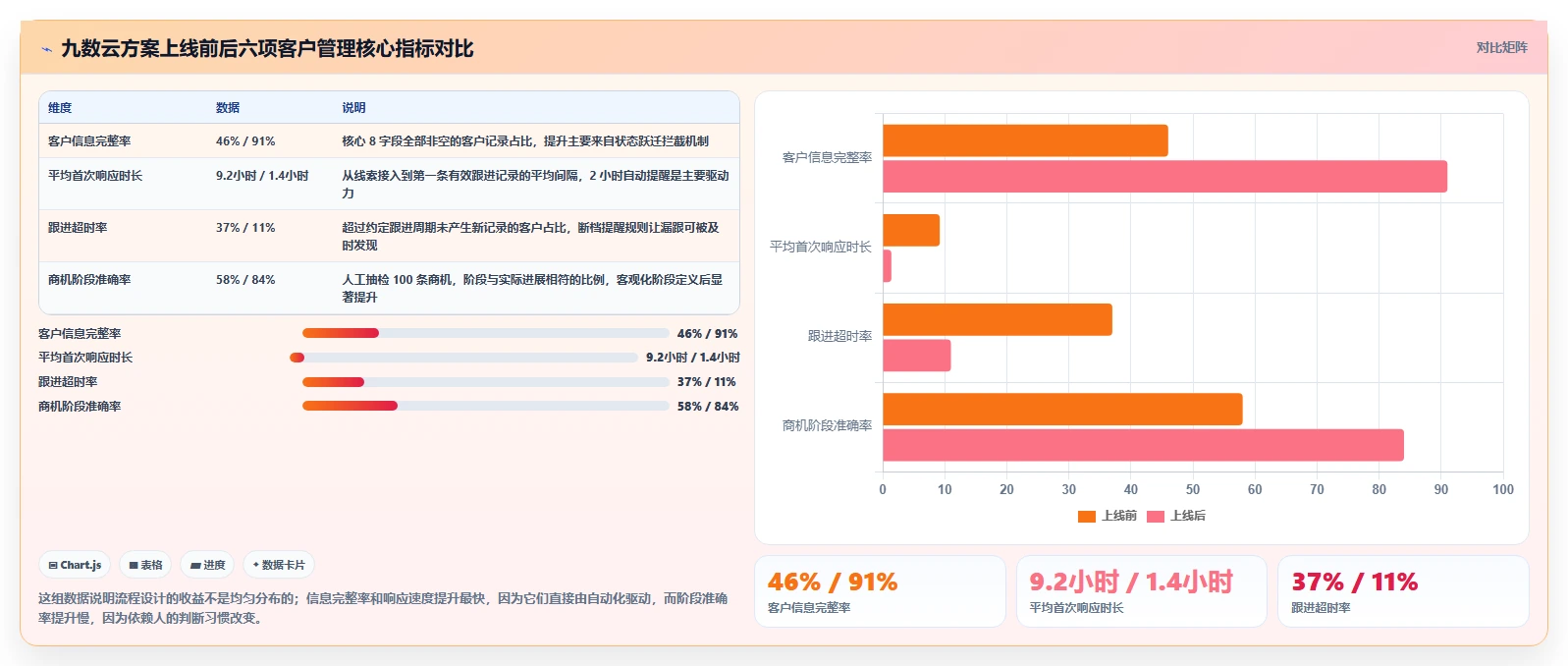Select the 数据卡片 tag chip
Image resolution: width=1568 pixels, height=666 pixels.
(x=279, y=565)
